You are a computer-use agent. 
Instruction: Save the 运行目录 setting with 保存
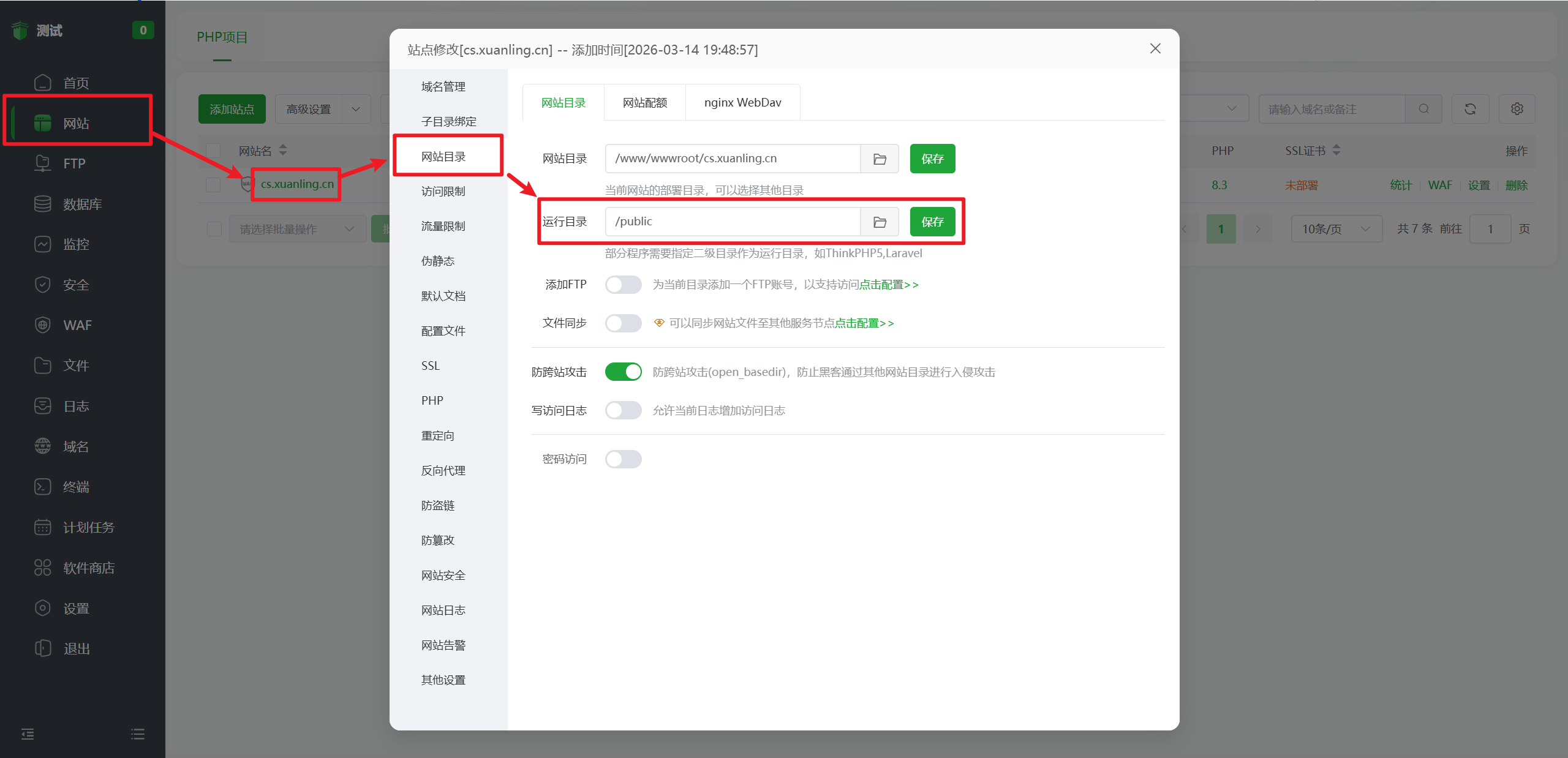coord(932,222)
